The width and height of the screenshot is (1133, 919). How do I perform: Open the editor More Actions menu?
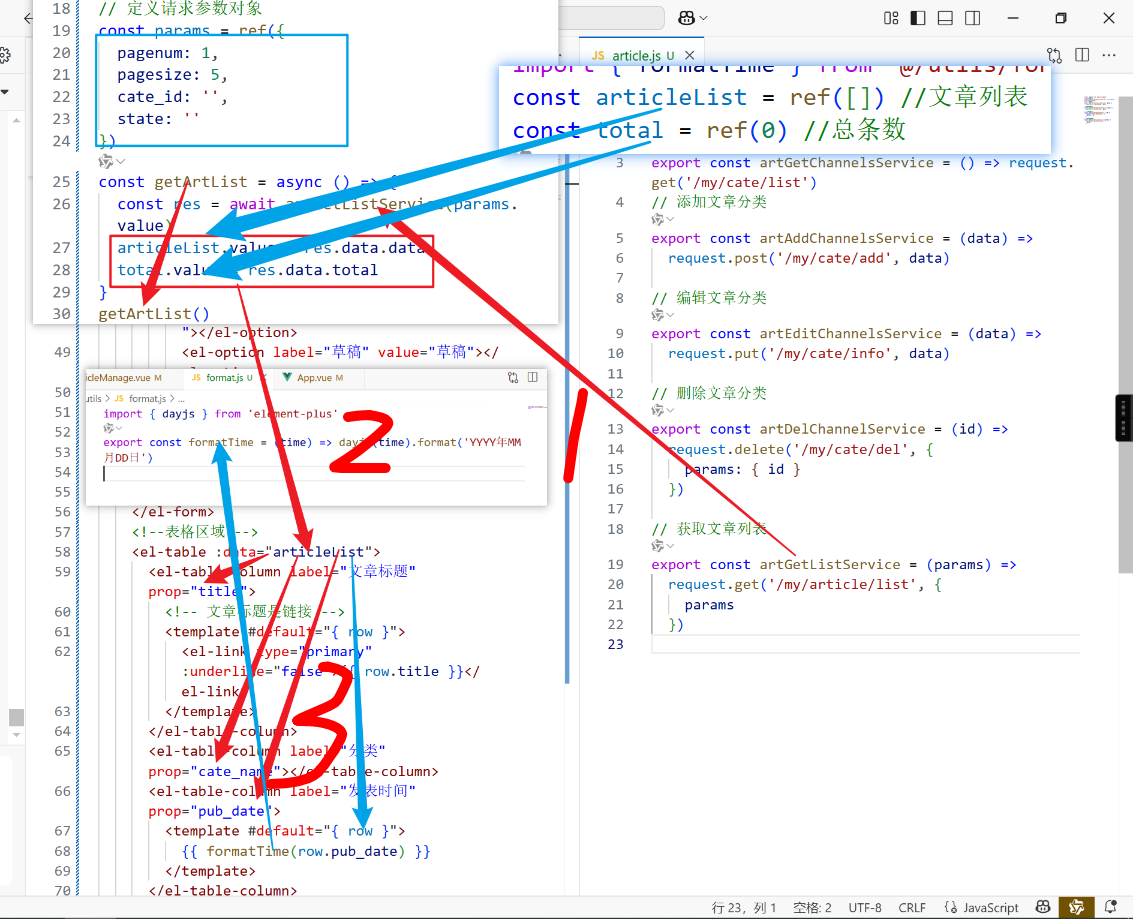point(1109,55)
